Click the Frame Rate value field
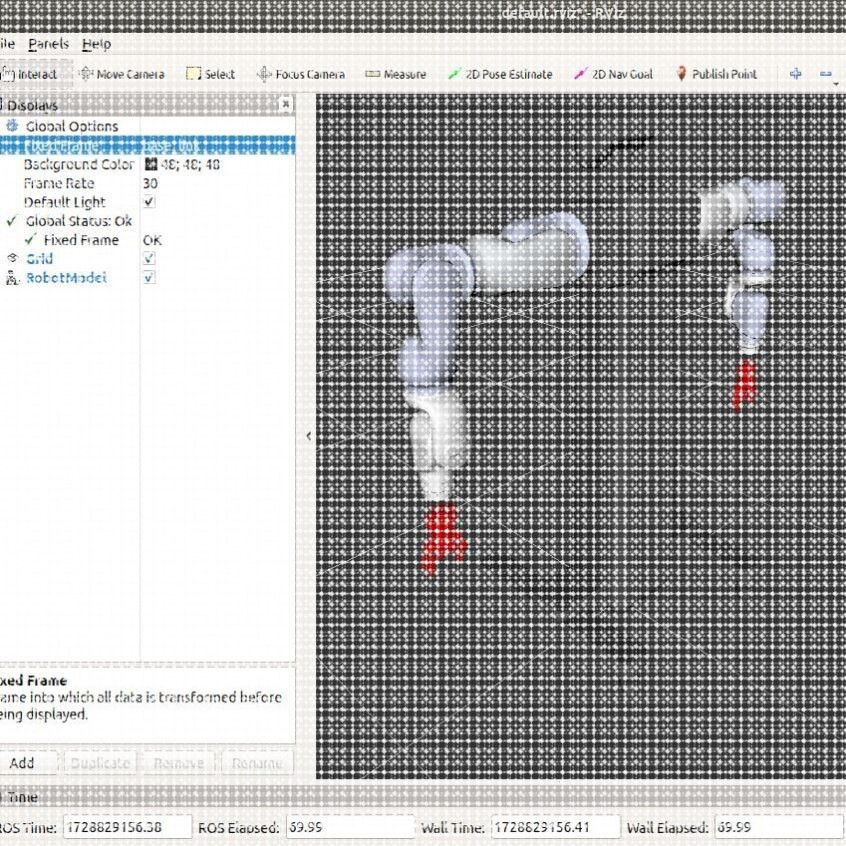The height and width of the screenshot is (846, 846). pos(217,183)
